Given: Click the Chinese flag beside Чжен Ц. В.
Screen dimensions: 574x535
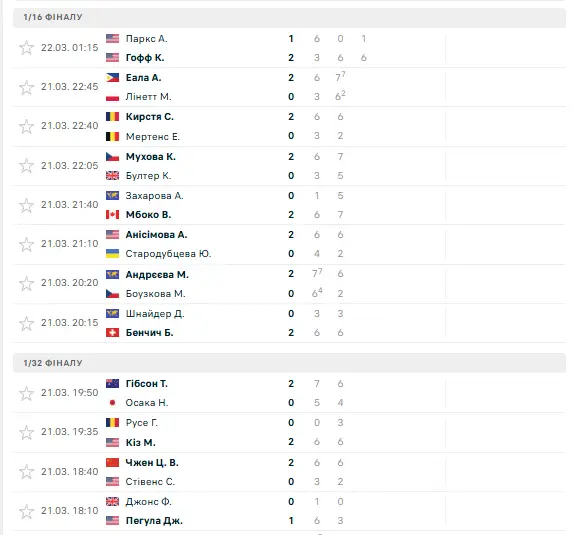Looking at the screenshot, I should point(112,462).
